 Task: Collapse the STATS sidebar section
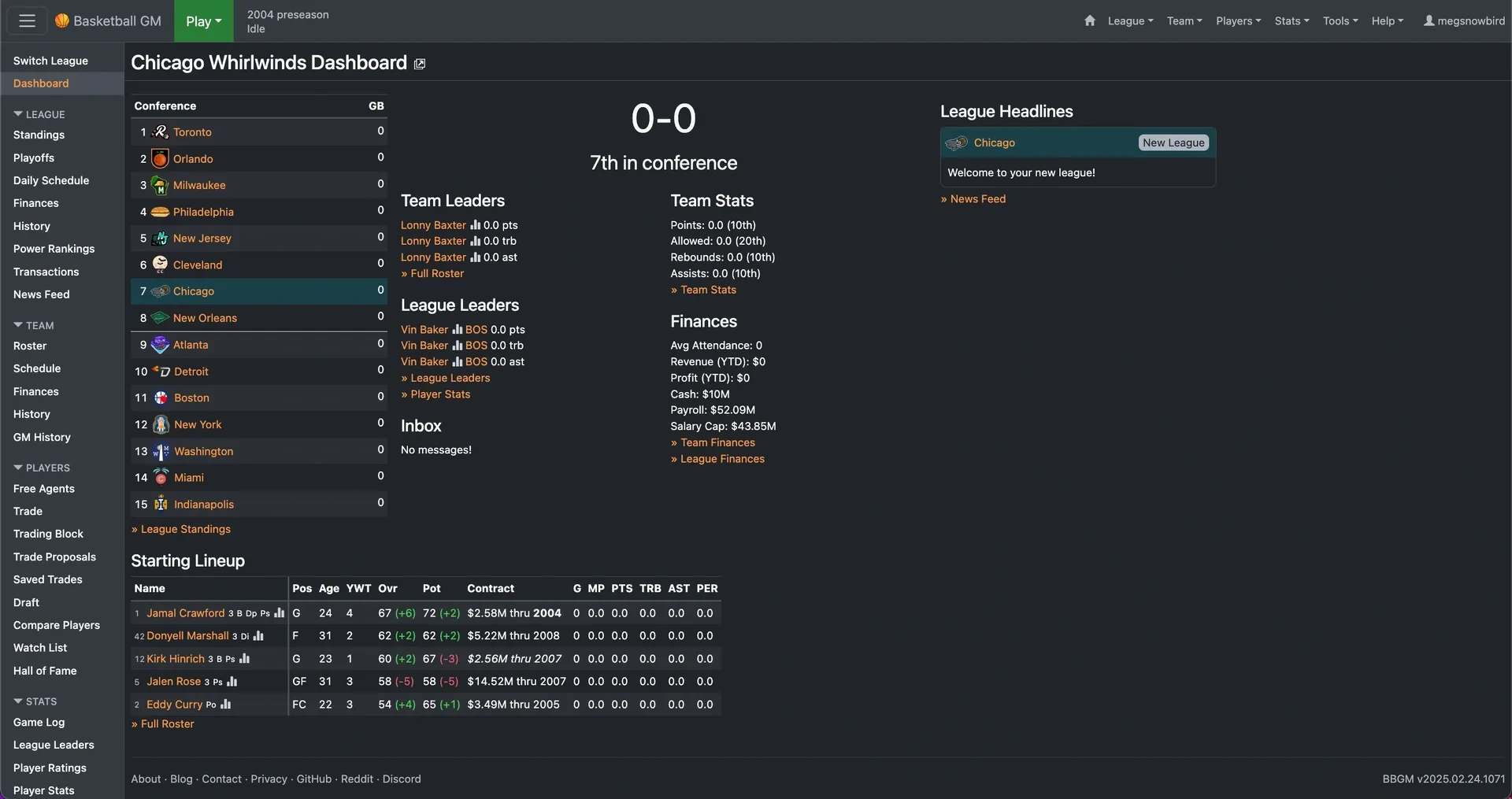pyautogui.click(x=18, y=701)
